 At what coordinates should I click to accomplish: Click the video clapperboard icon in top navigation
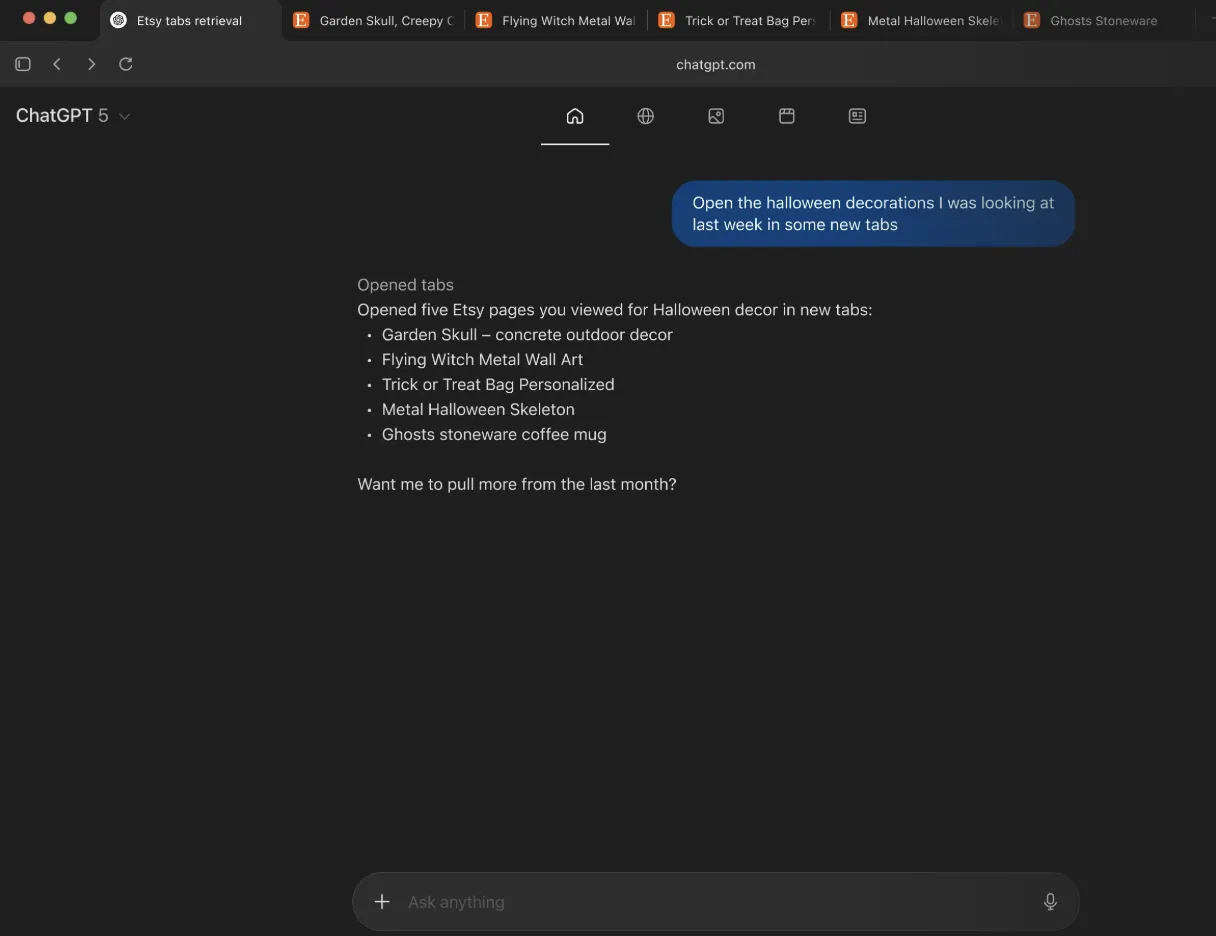[787, 116]
